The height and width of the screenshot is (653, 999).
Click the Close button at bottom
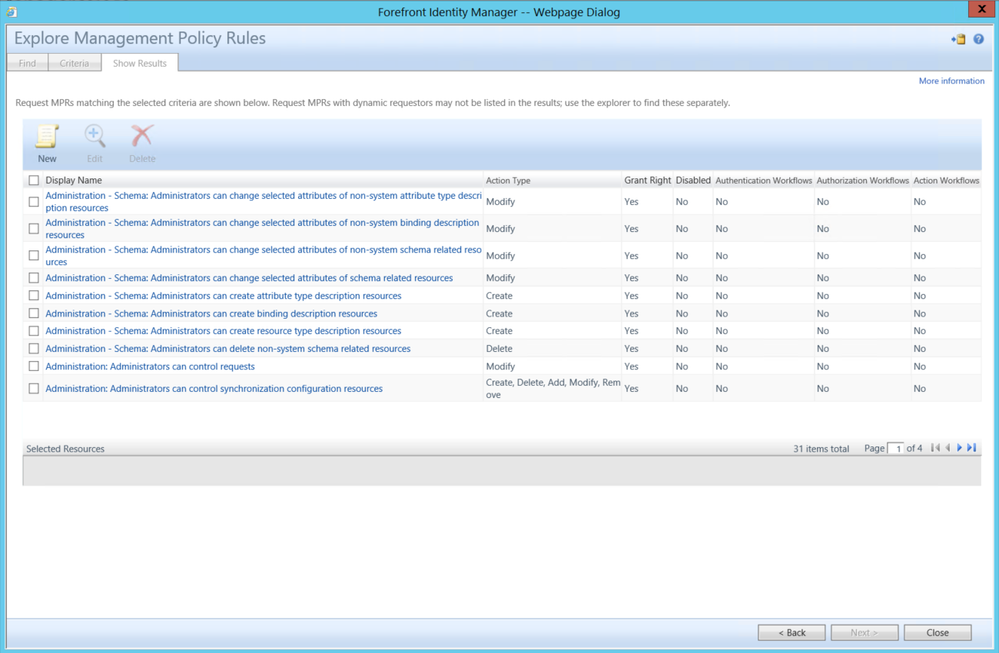[x=937, y=633]
